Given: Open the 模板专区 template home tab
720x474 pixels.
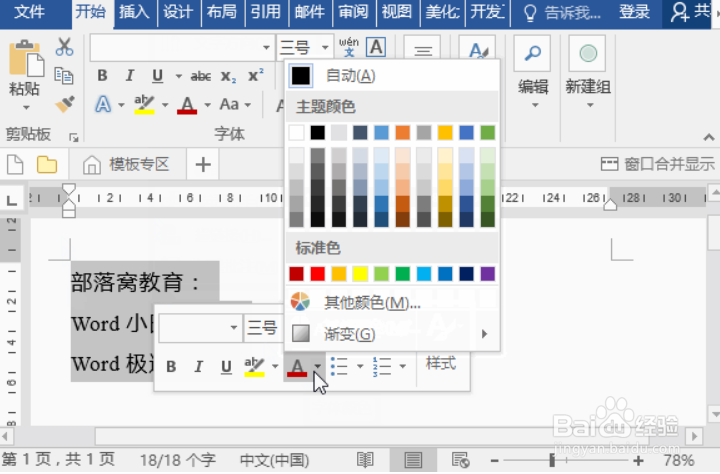Looking at the screenshot, I should [126, 164].
